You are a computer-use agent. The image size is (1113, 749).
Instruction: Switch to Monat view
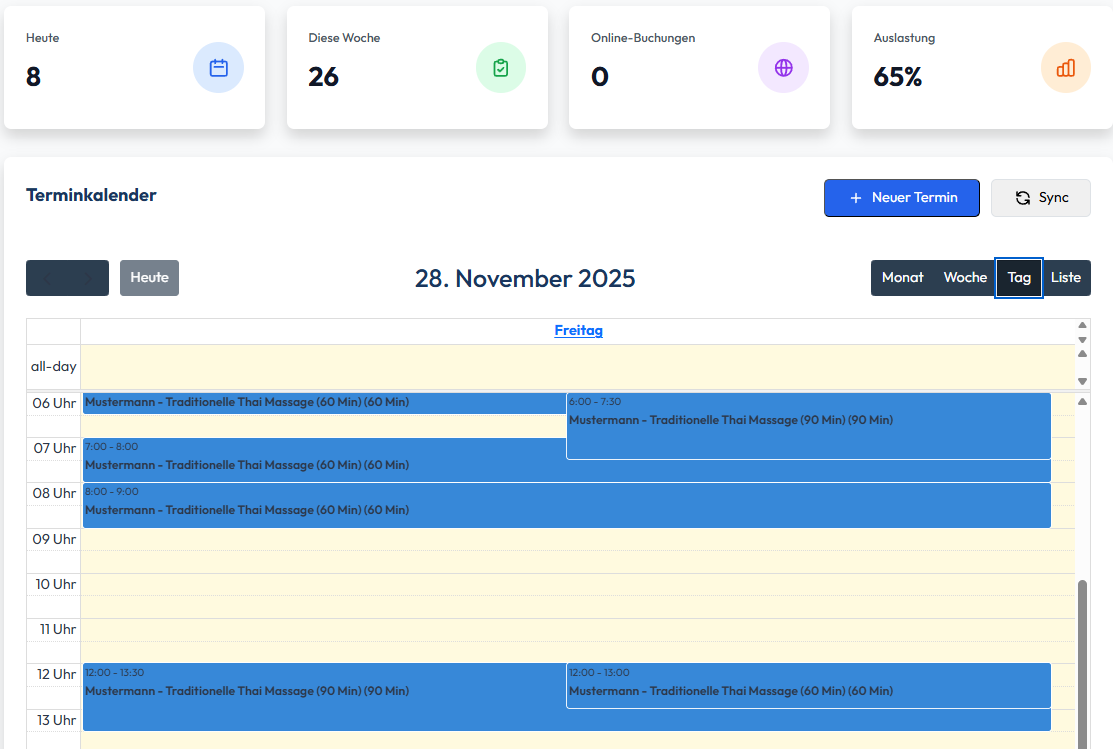pyautogui.click(x=902, y=277)
